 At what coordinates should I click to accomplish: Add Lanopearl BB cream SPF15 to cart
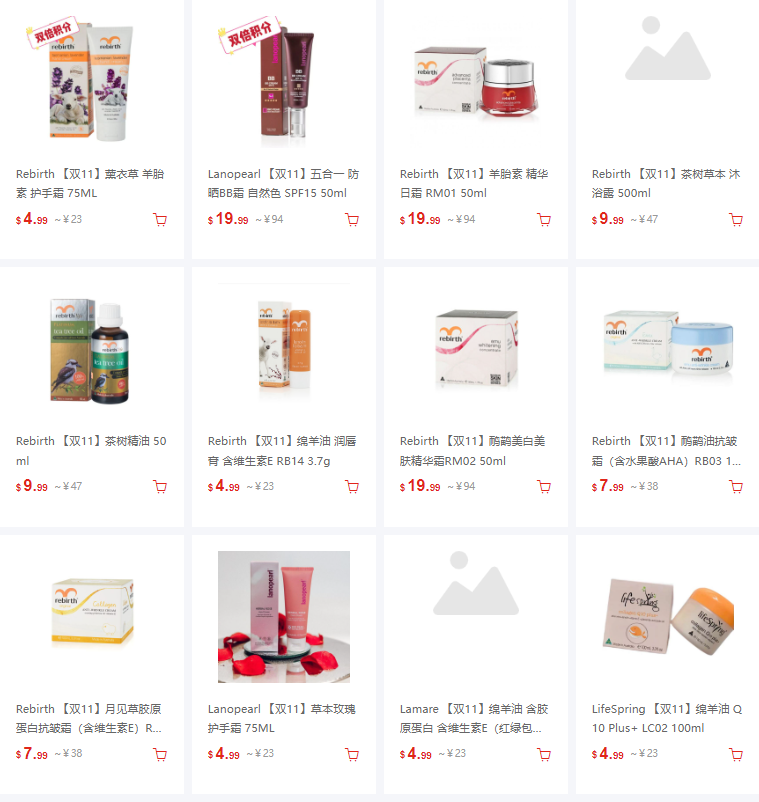[352, 220]
